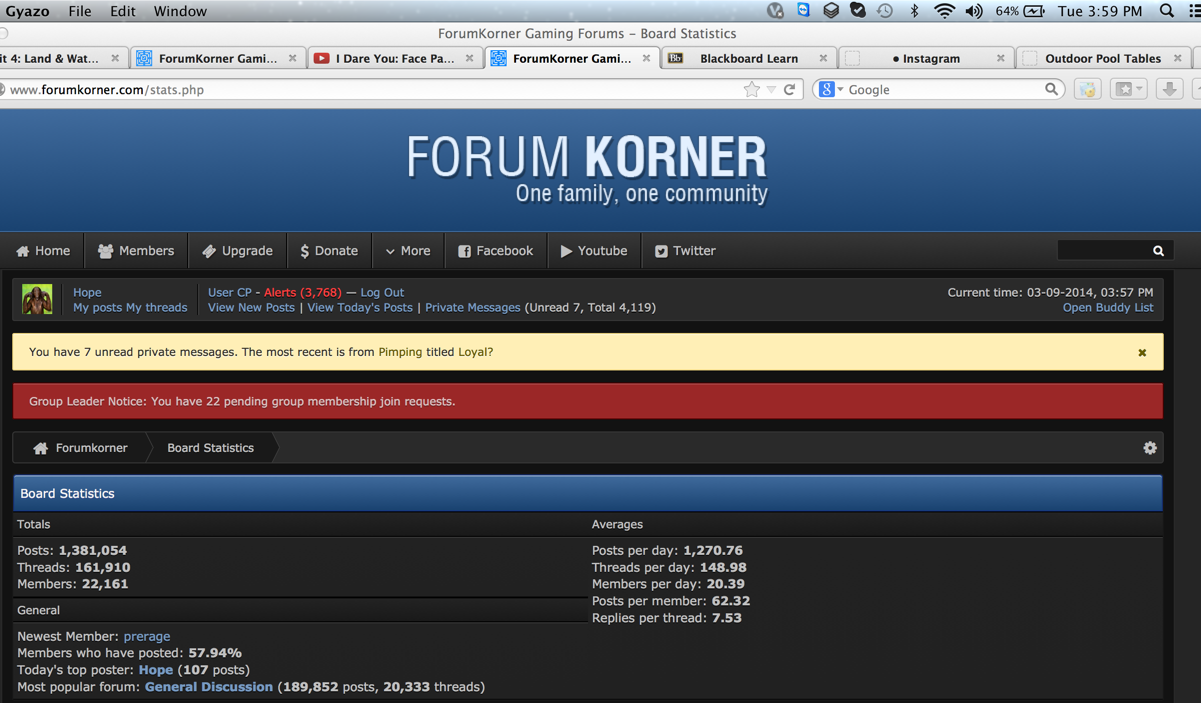This screenshot has width=1201, height=703.
Task: Close the Blackboard Learn tab
Action: [823, 58]
